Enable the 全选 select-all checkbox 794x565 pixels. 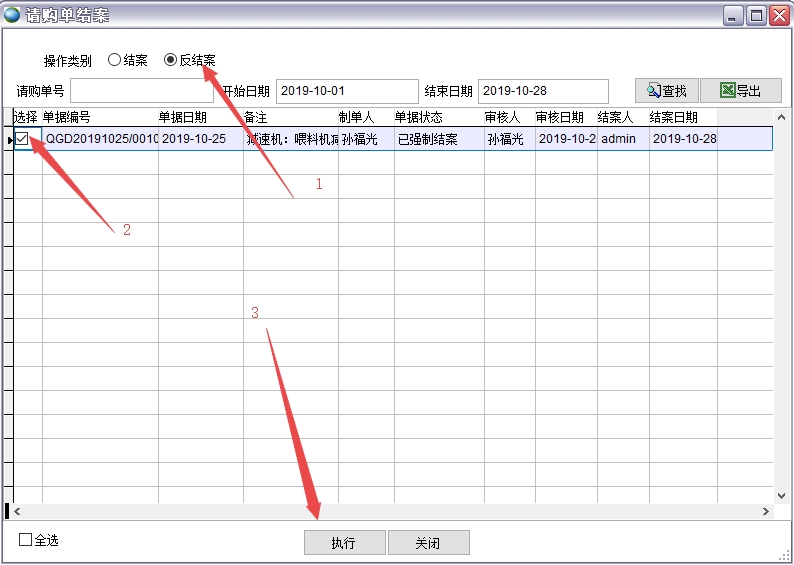[26, 540]
